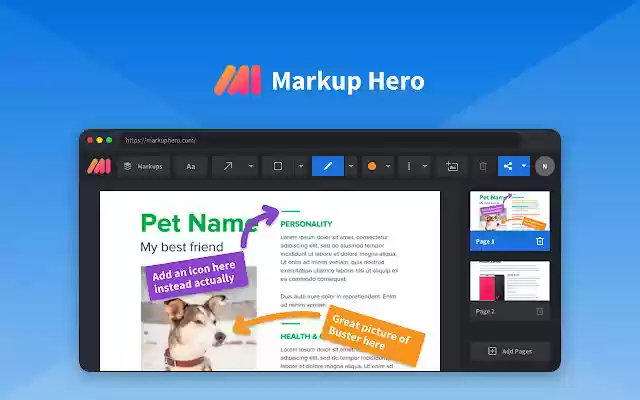Open the rectangle shape dropdown arrow

tap(301, 166)
